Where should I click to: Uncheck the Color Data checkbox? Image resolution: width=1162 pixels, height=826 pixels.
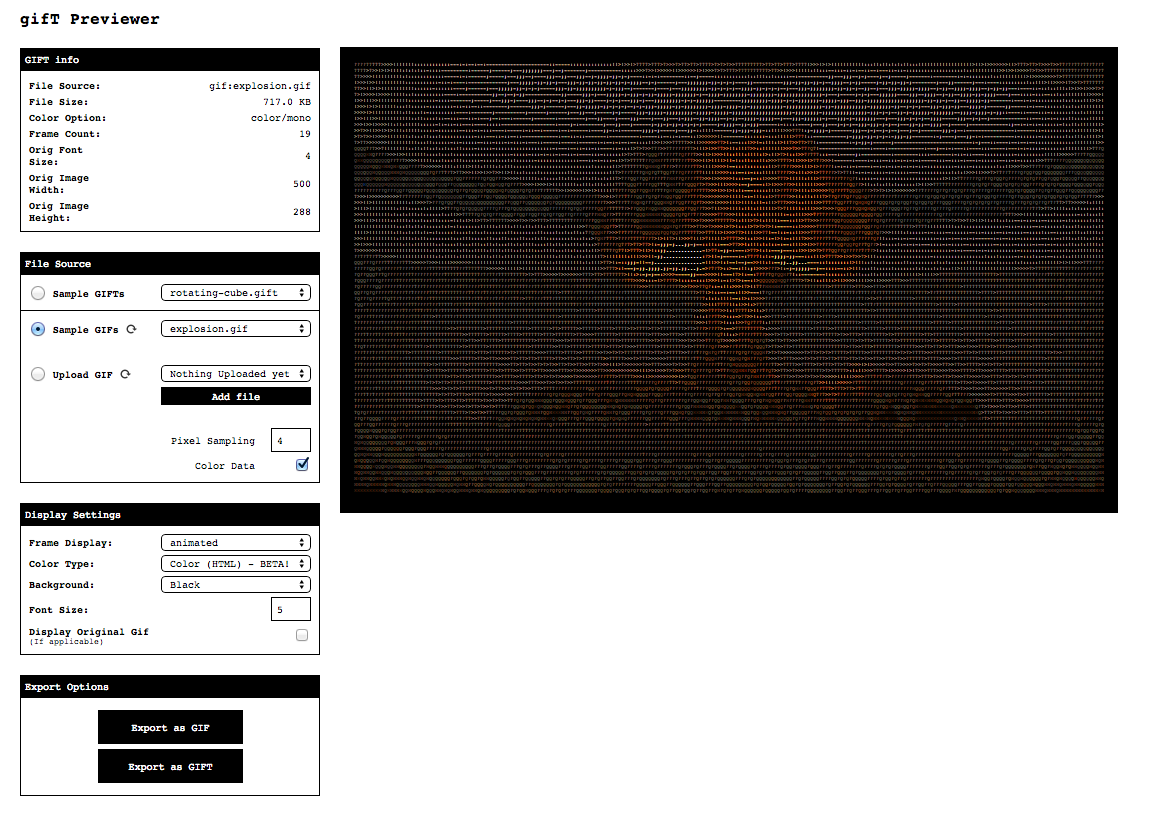point(302,465)
